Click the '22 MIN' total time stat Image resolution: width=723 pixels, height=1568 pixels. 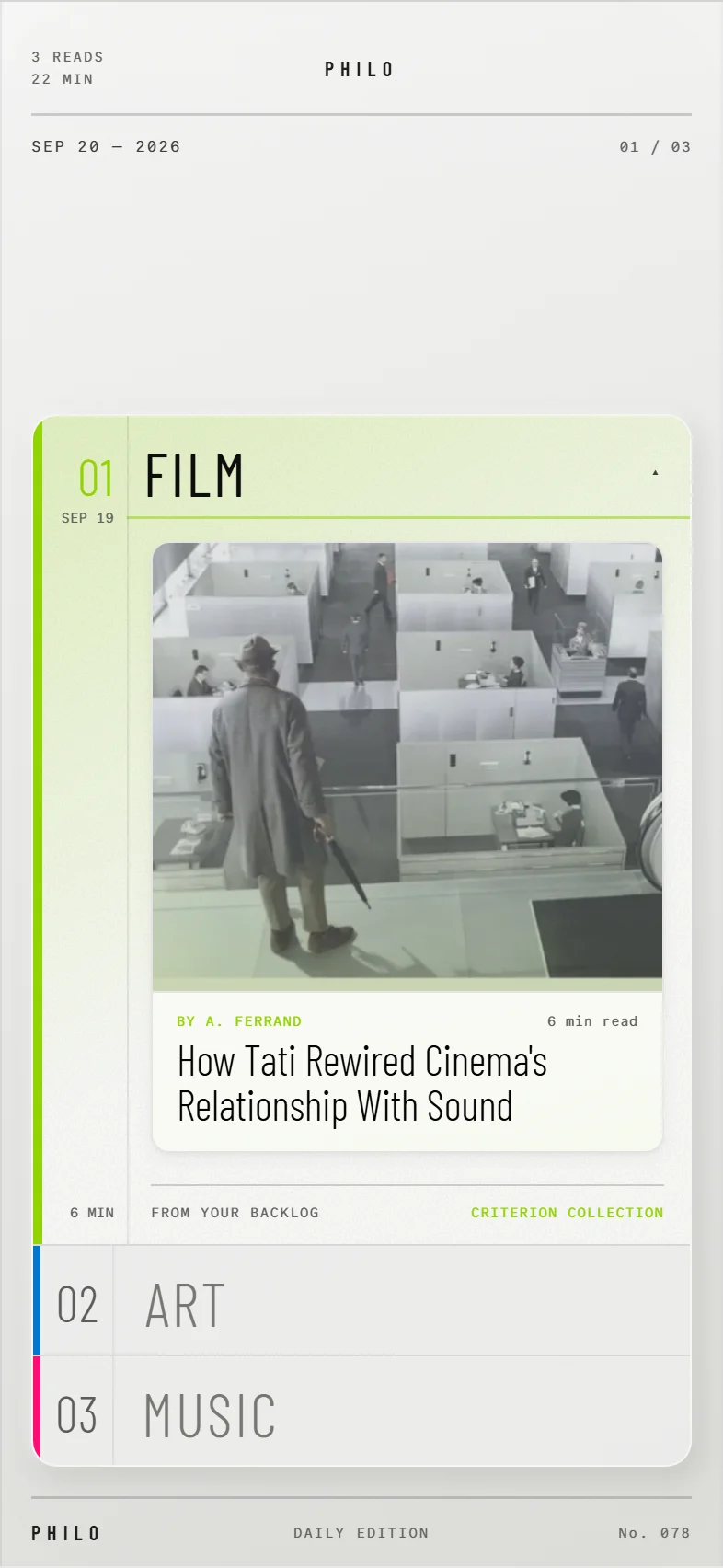62,79
